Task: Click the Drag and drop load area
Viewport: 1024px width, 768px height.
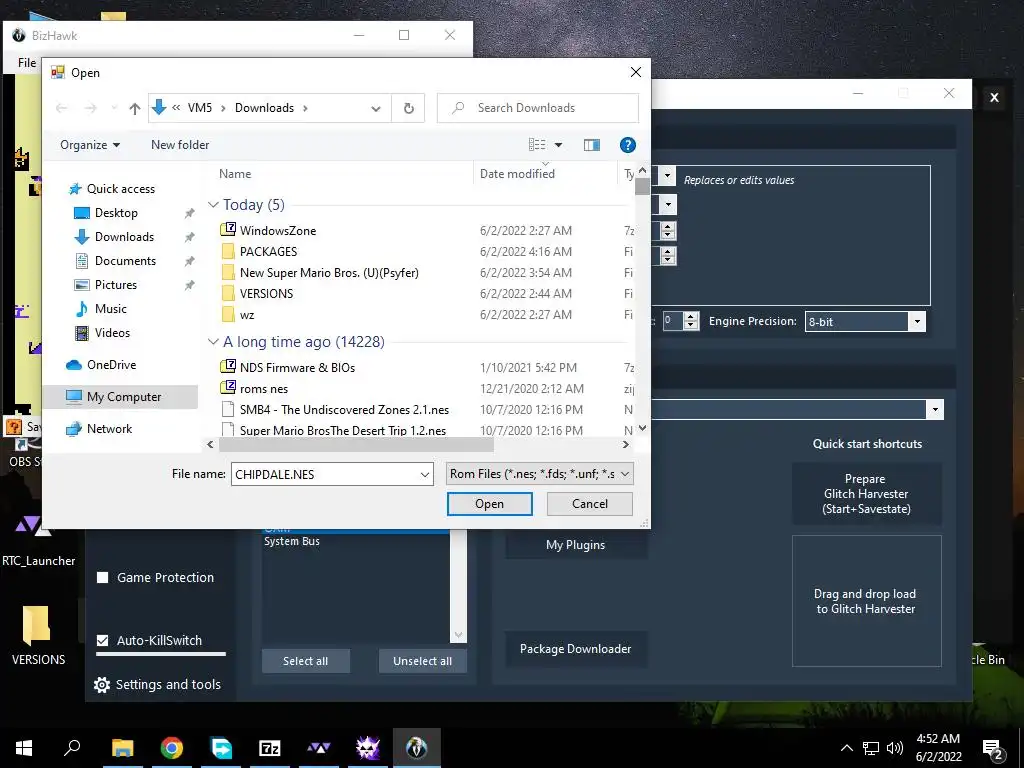Action: click(x=867, y=601)
